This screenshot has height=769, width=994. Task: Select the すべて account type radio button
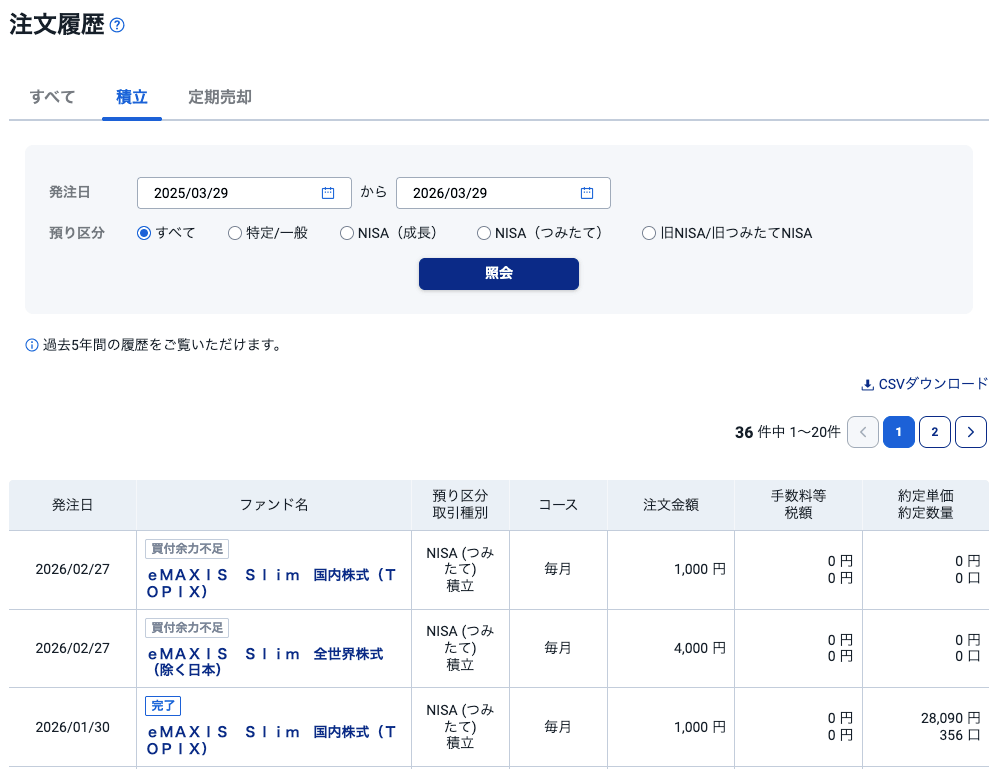pyautogui.click(x=144, y=233)
